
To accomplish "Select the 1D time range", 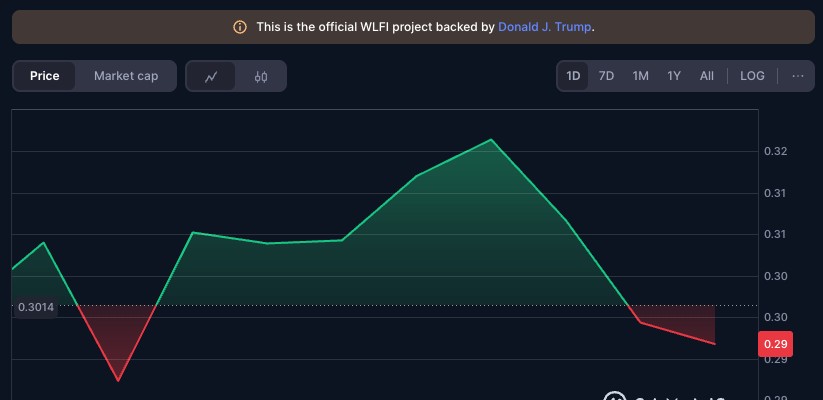I will point(573,76).
